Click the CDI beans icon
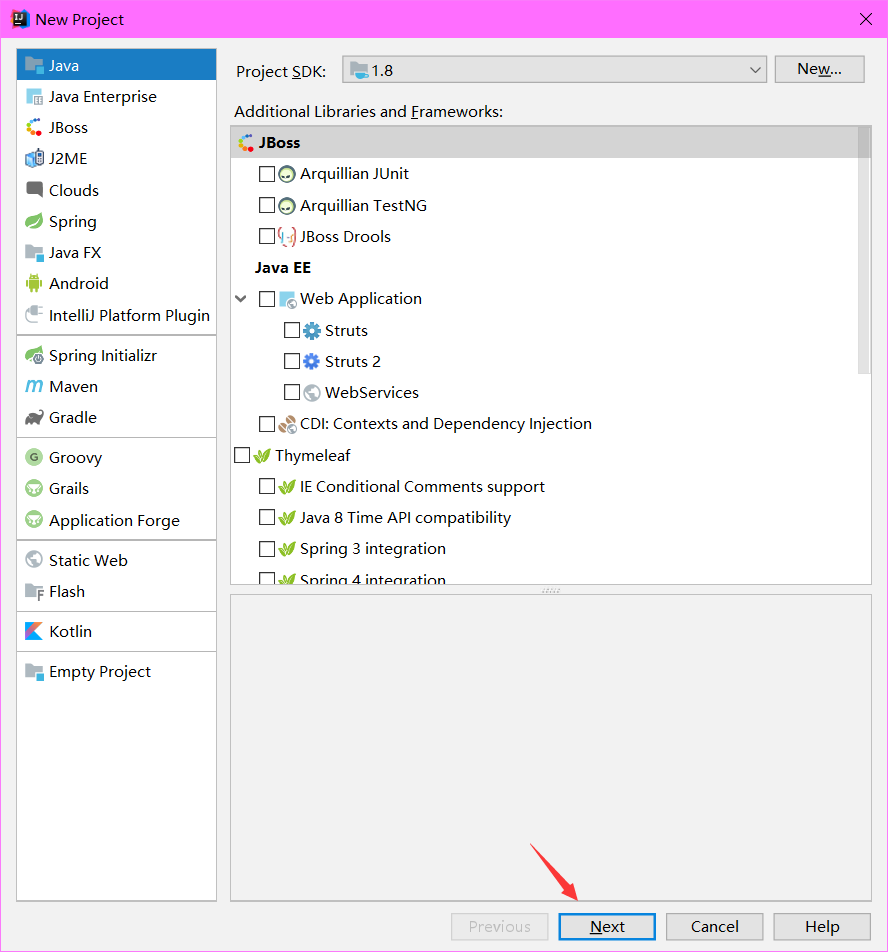Screen dimensions: 888x952 286,424
